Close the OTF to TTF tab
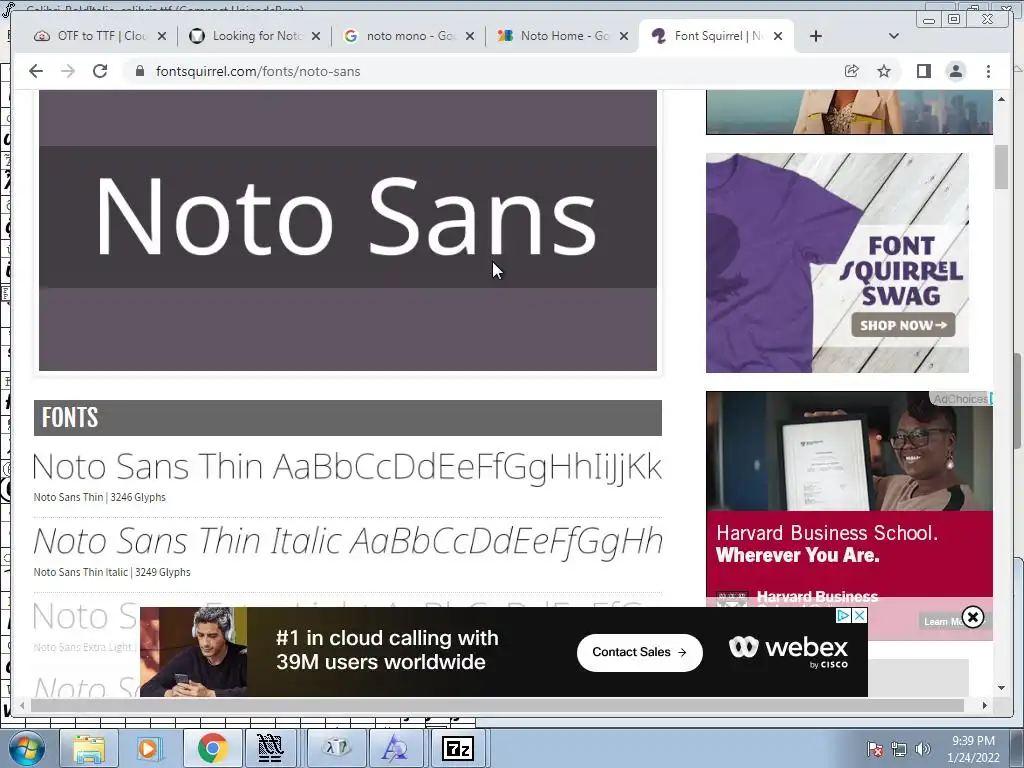The height and width of the screenshot is (768, 1024). pos(162,36)
